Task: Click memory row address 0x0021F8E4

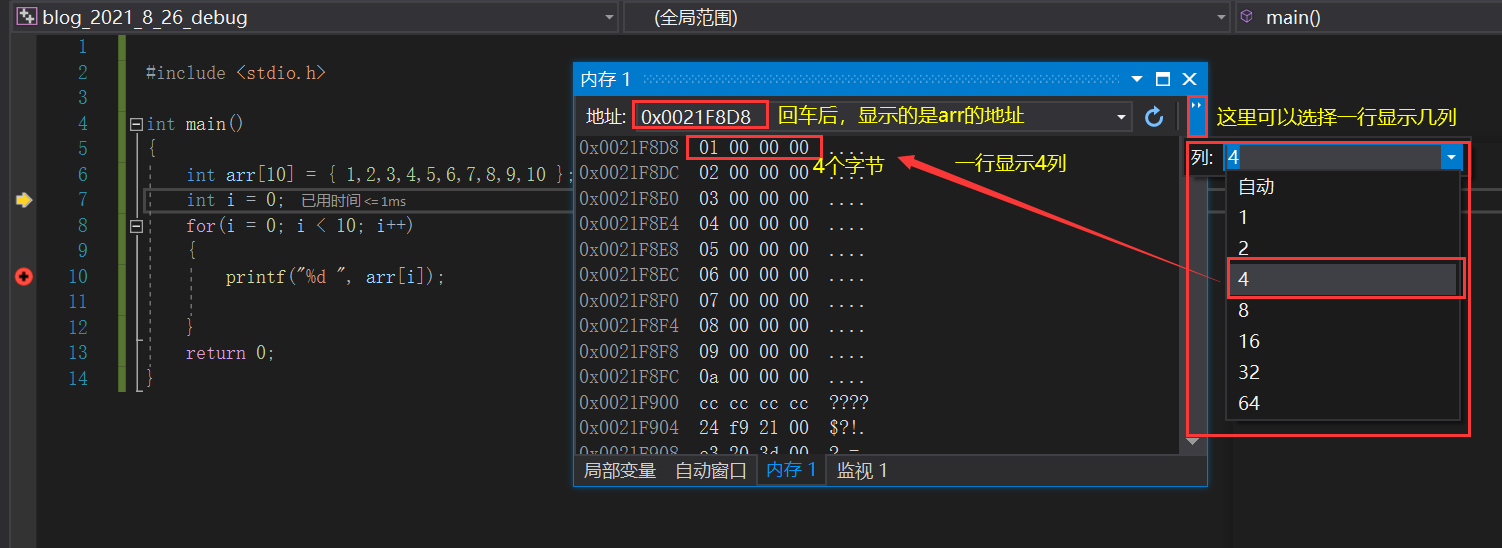Action: (x=629, y=225)
